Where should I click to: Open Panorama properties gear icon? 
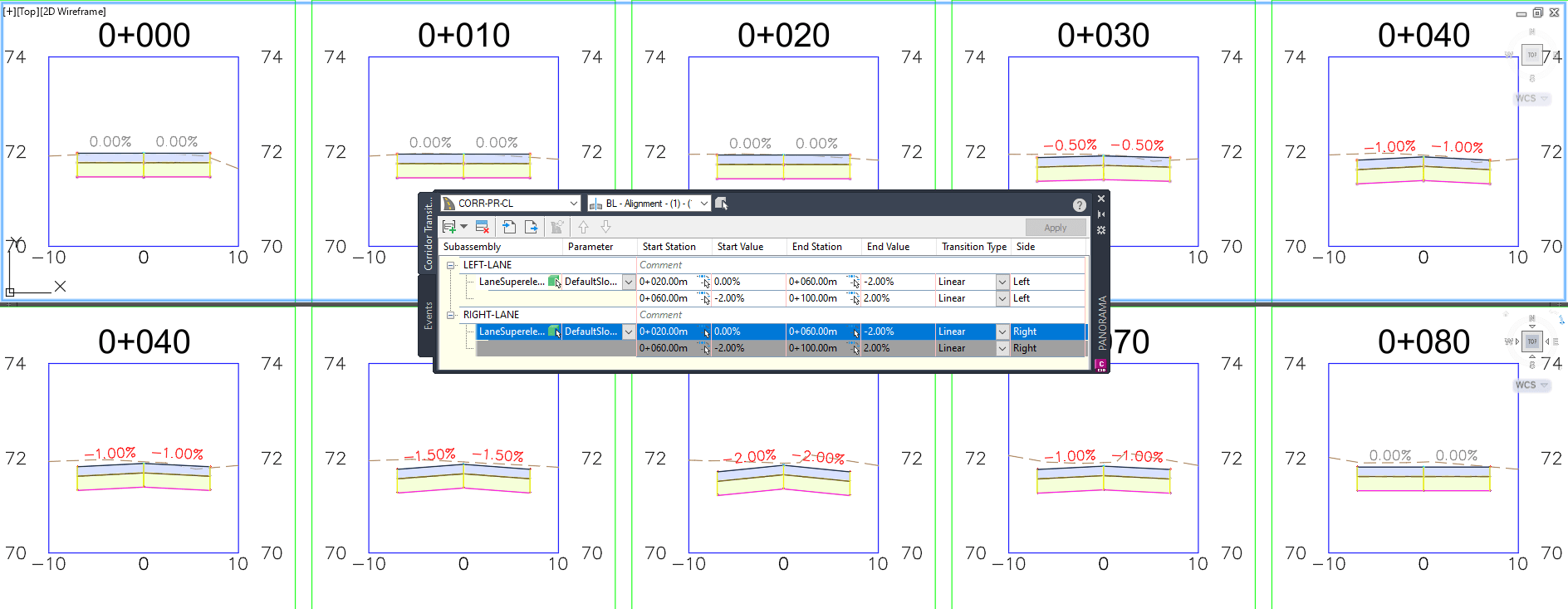pyautogui.click(x=1101, y=230)
